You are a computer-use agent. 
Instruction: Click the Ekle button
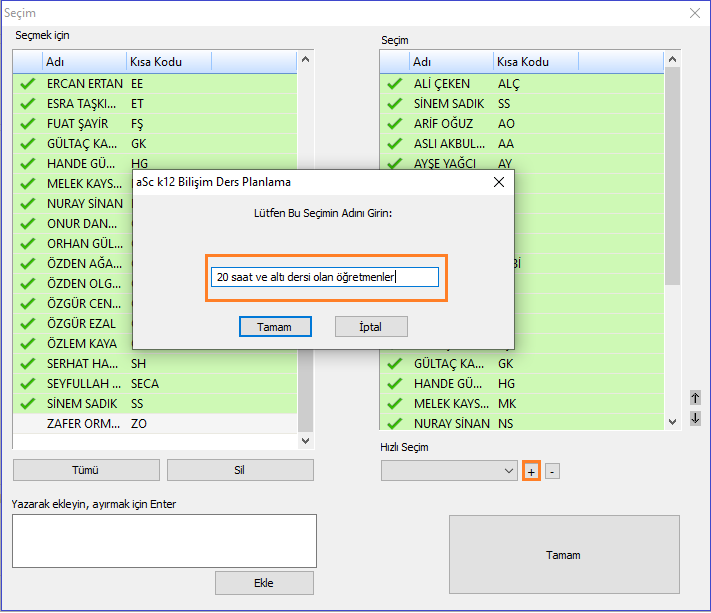264,583
